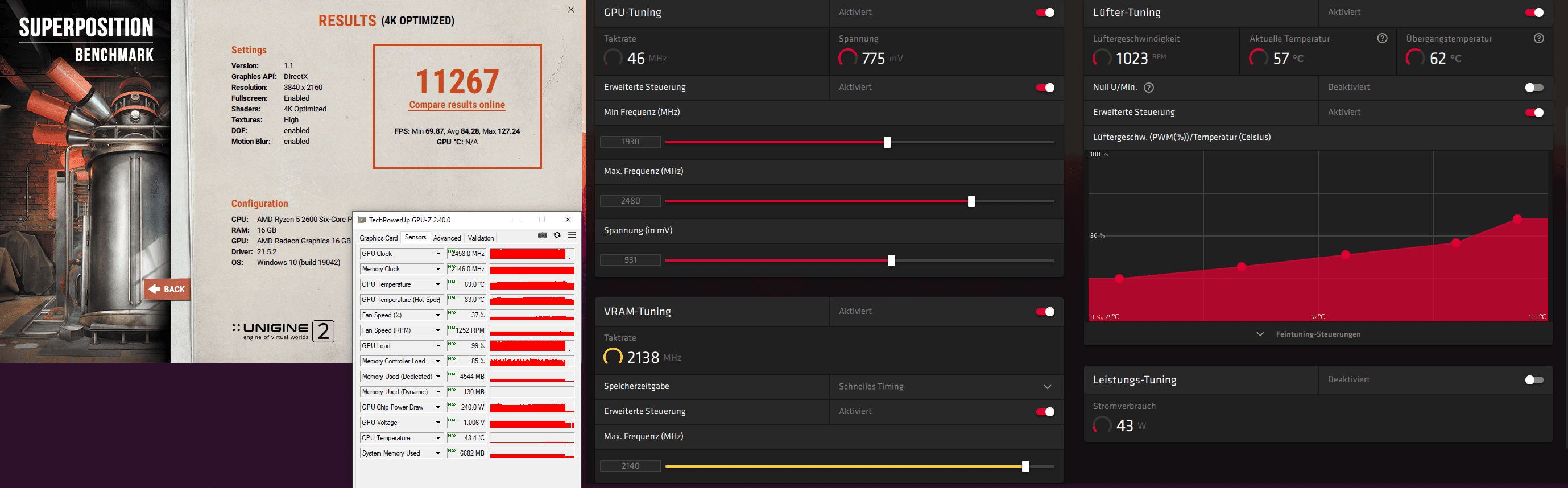Open help for Aktuelle Temperatur
Screen dimensions: 1568x488
click(x=1383, y=38)
